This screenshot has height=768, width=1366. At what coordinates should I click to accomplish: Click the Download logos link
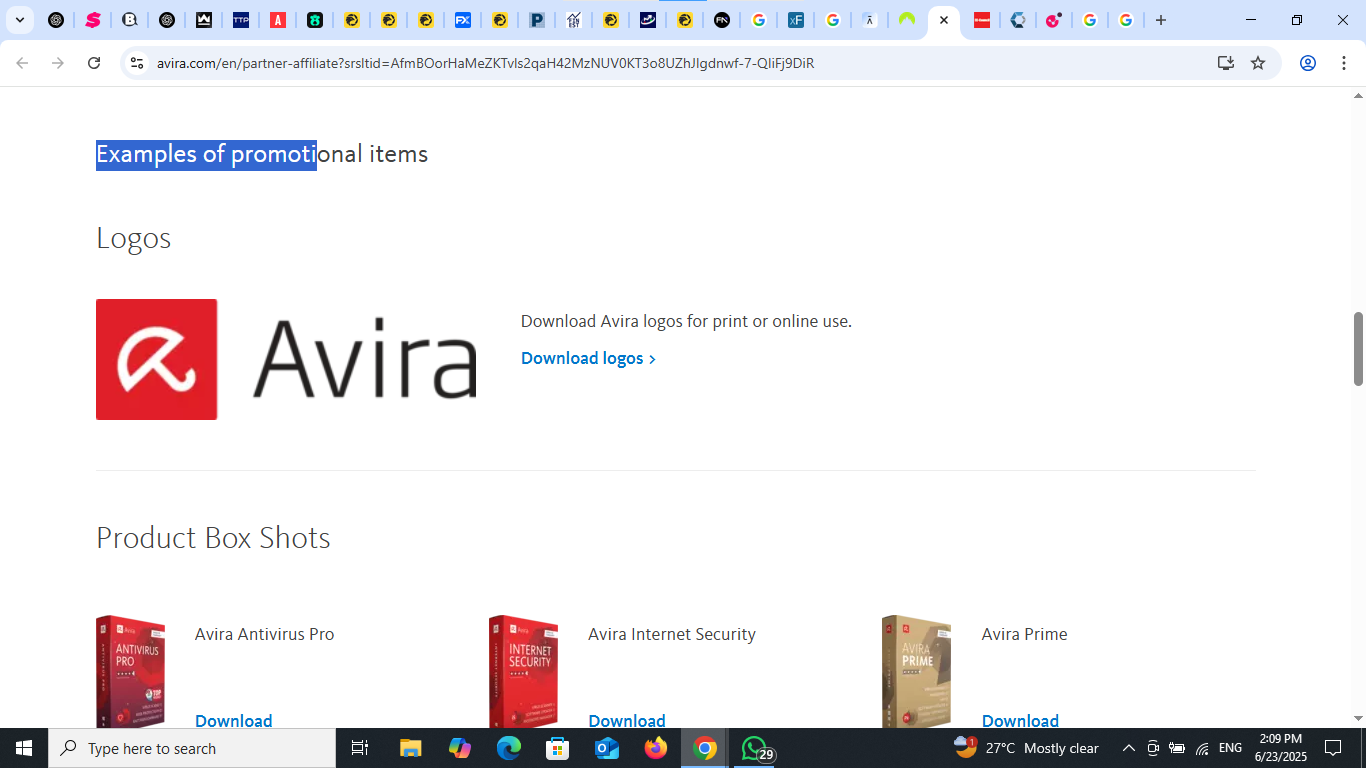[x=588, y=358]
